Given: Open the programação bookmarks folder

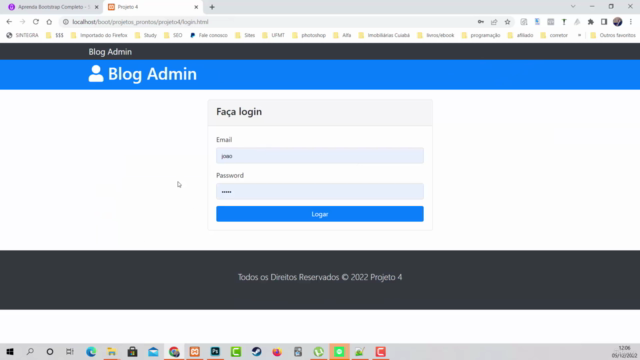Looking at the screenshot, I should click(x=481, y=36).
